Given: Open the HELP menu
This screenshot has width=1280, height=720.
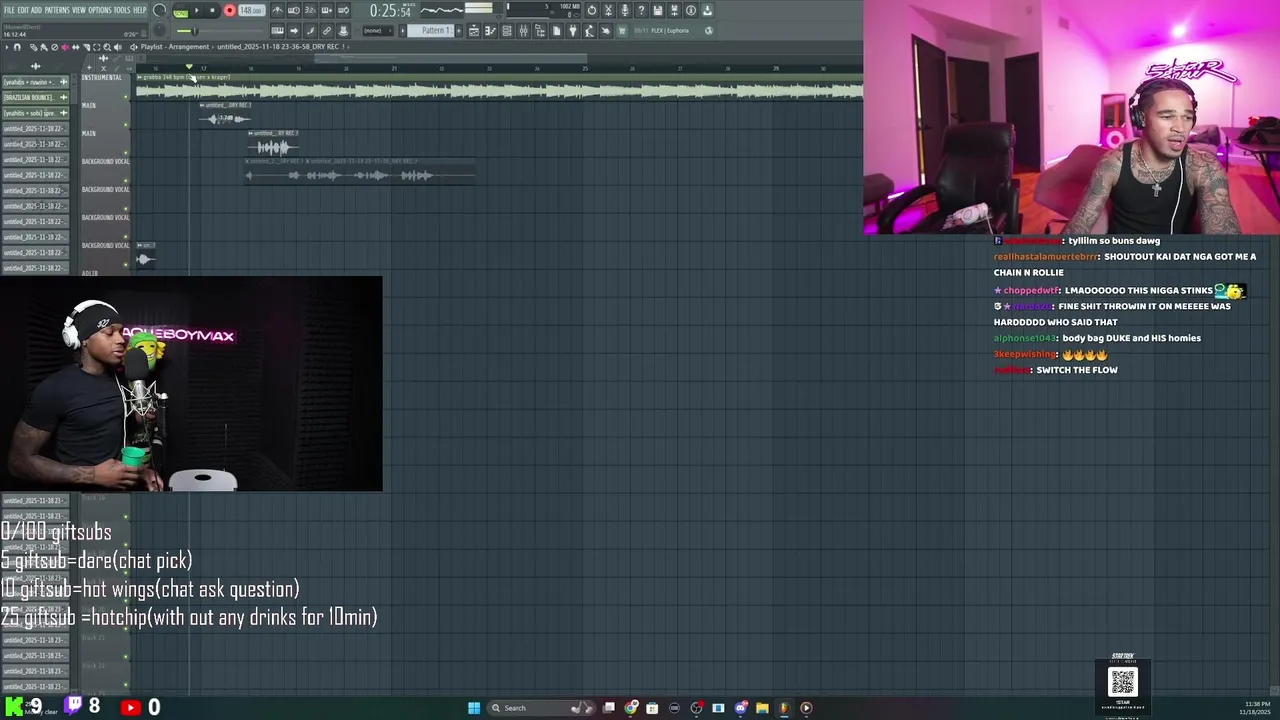Looking at the screenshot, I should pos(139,10).
